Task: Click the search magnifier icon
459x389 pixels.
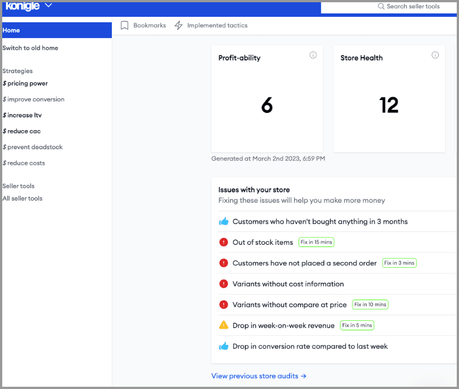Action: pos(381,6)
